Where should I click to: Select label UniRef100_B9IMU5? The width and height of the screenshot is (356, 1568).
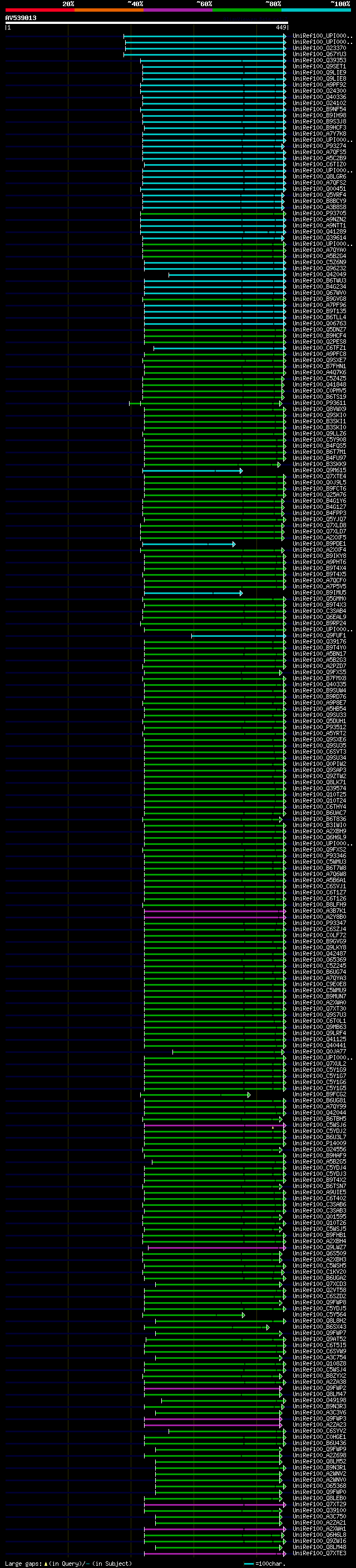pos(319,593)
